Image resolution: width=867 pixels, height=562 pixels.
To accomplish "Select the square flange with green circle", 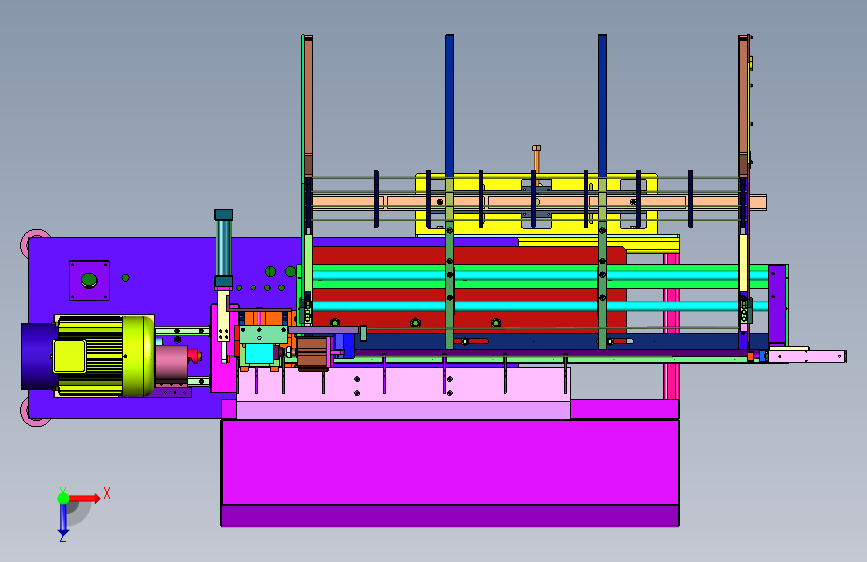I will click(89, 280).
